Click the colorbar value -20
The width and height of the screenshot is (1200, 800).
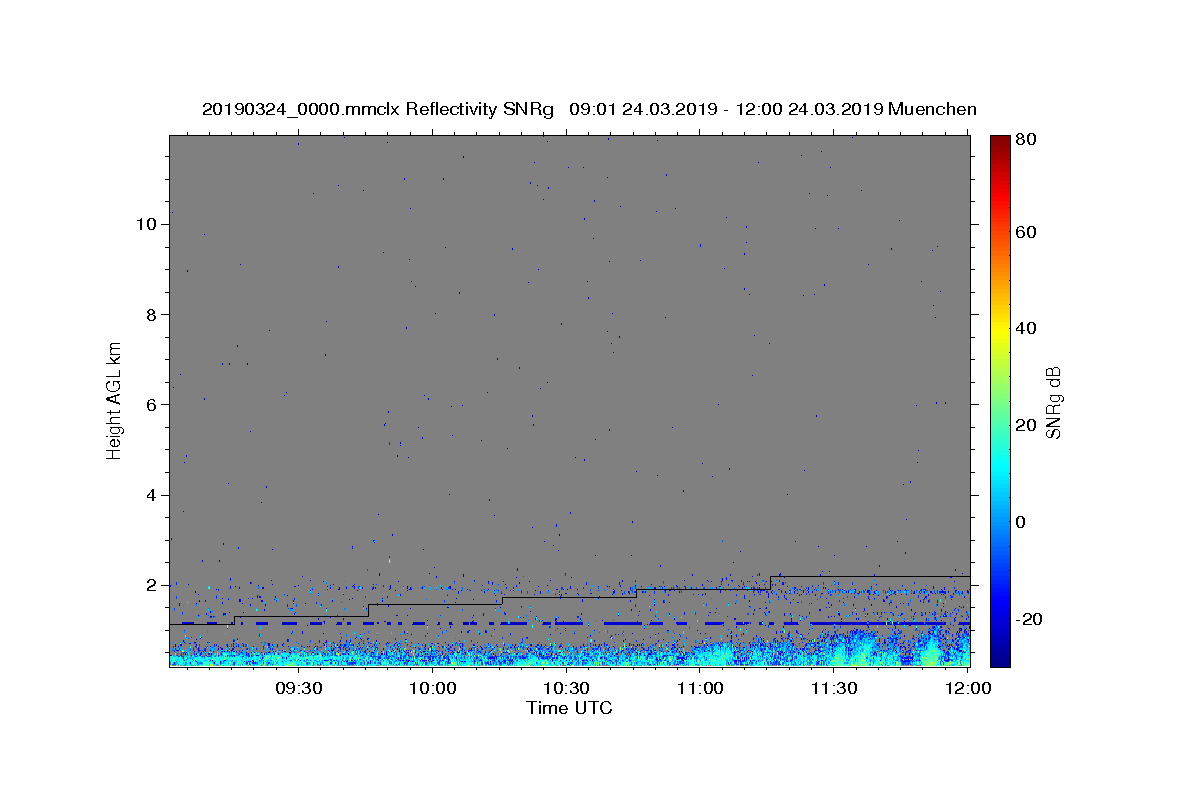tap(1032, 620)
